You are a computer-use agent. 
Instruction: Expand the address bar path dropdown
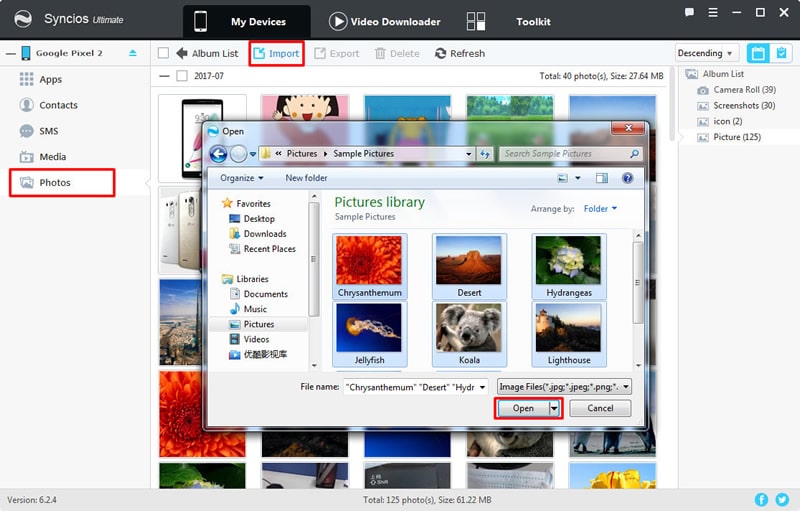[x=468, y=154]
